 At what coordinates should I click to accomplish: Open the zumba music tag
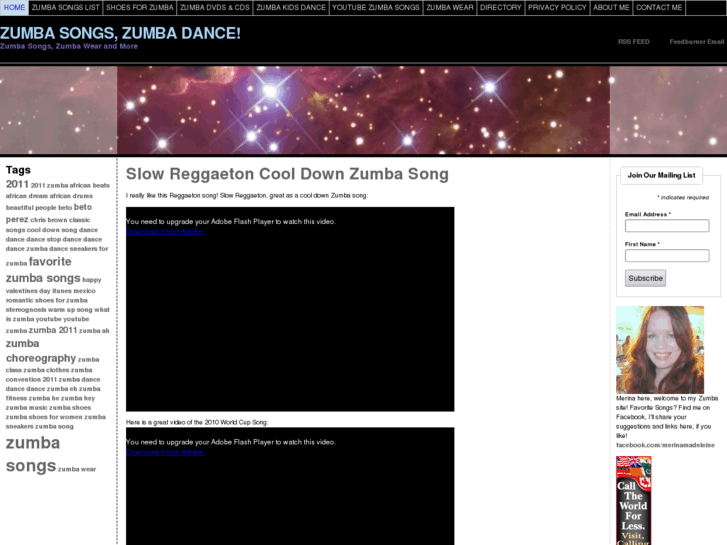point(26,408)
